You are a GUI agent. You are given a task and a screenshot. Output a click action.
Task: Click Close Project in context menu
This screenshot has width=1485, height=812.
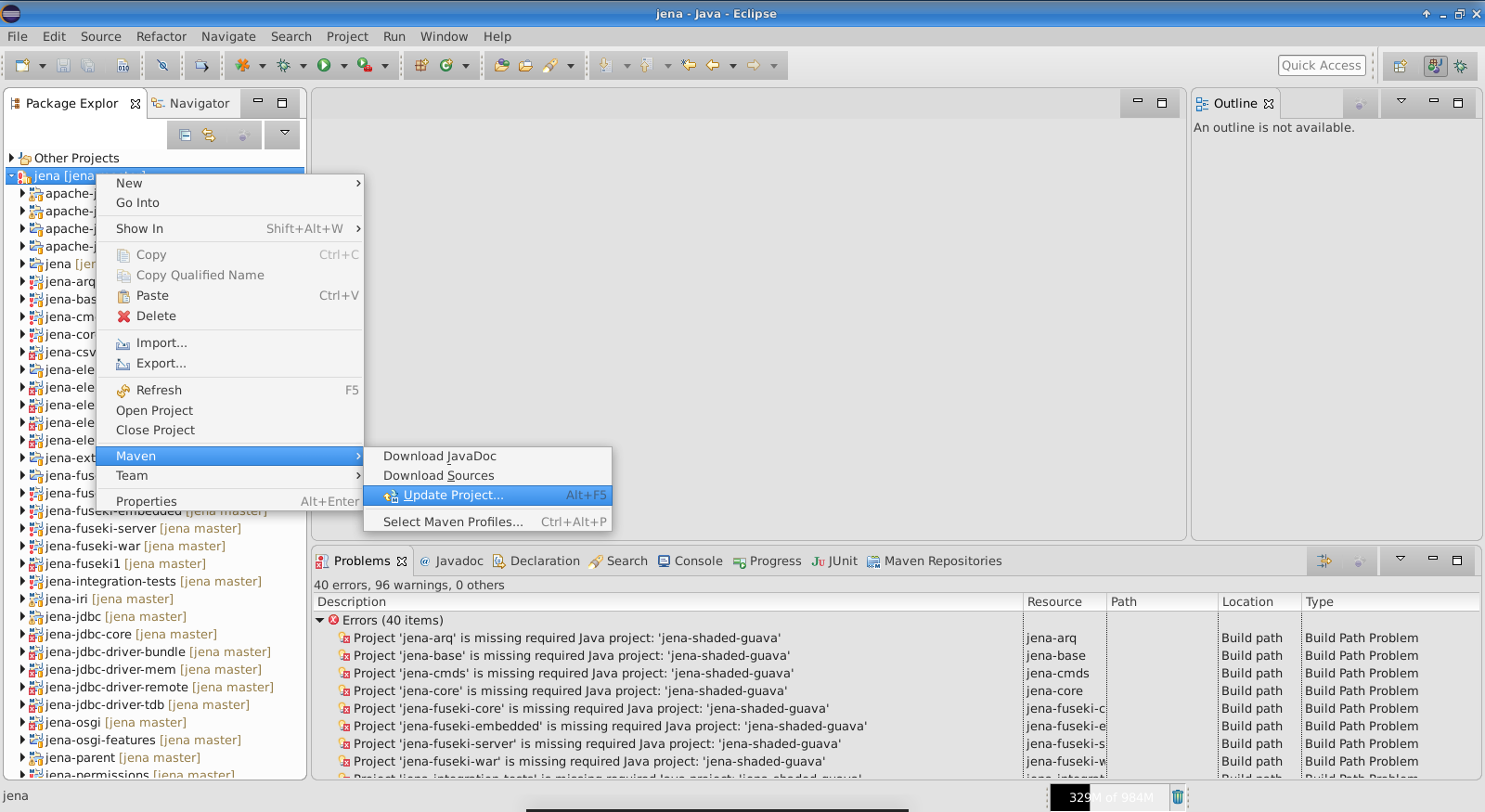pyautogui.click(x=155, y=431)
